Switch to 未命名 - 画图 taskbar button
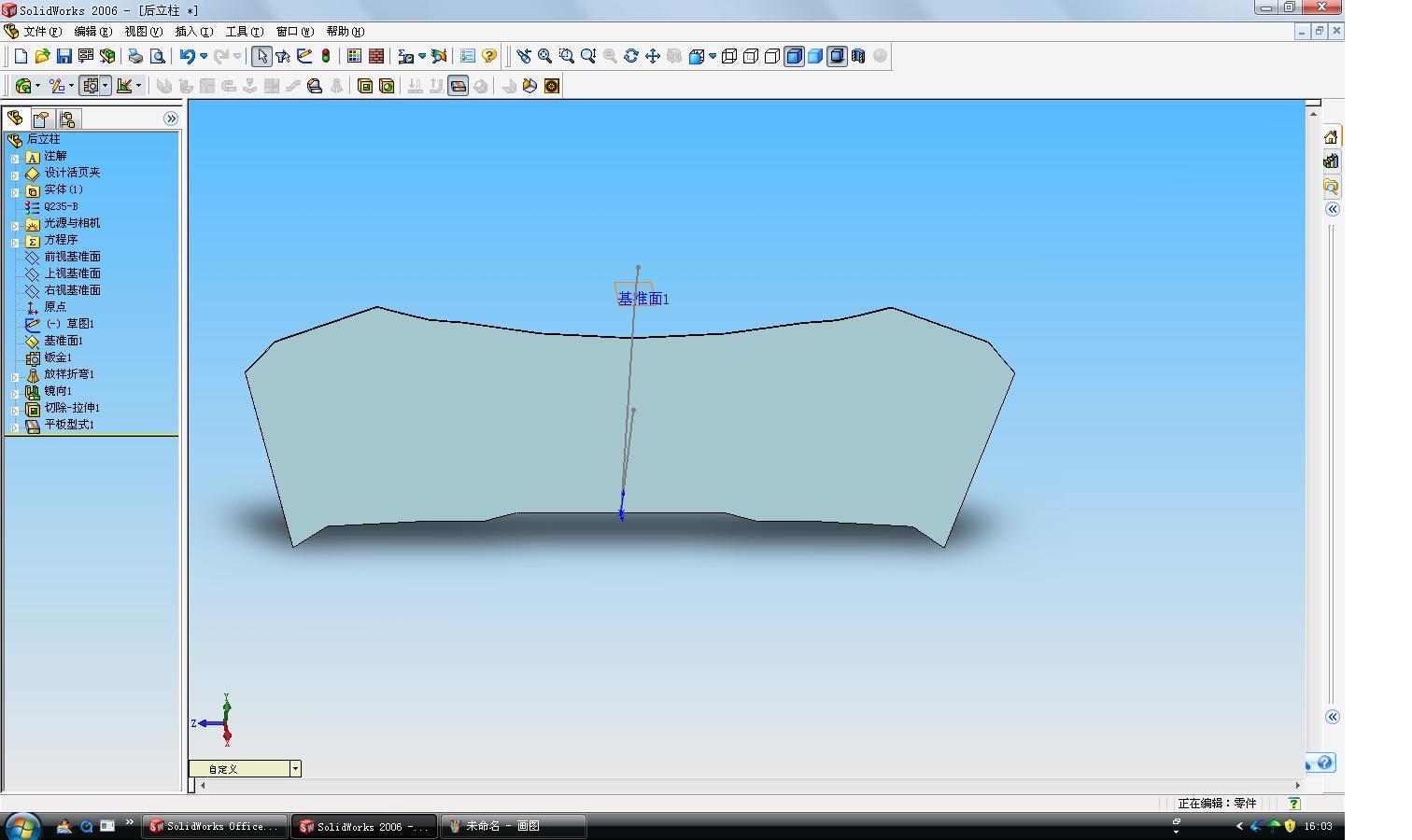This screenshot has width=1412, height=840. click(x=513, y=826)
